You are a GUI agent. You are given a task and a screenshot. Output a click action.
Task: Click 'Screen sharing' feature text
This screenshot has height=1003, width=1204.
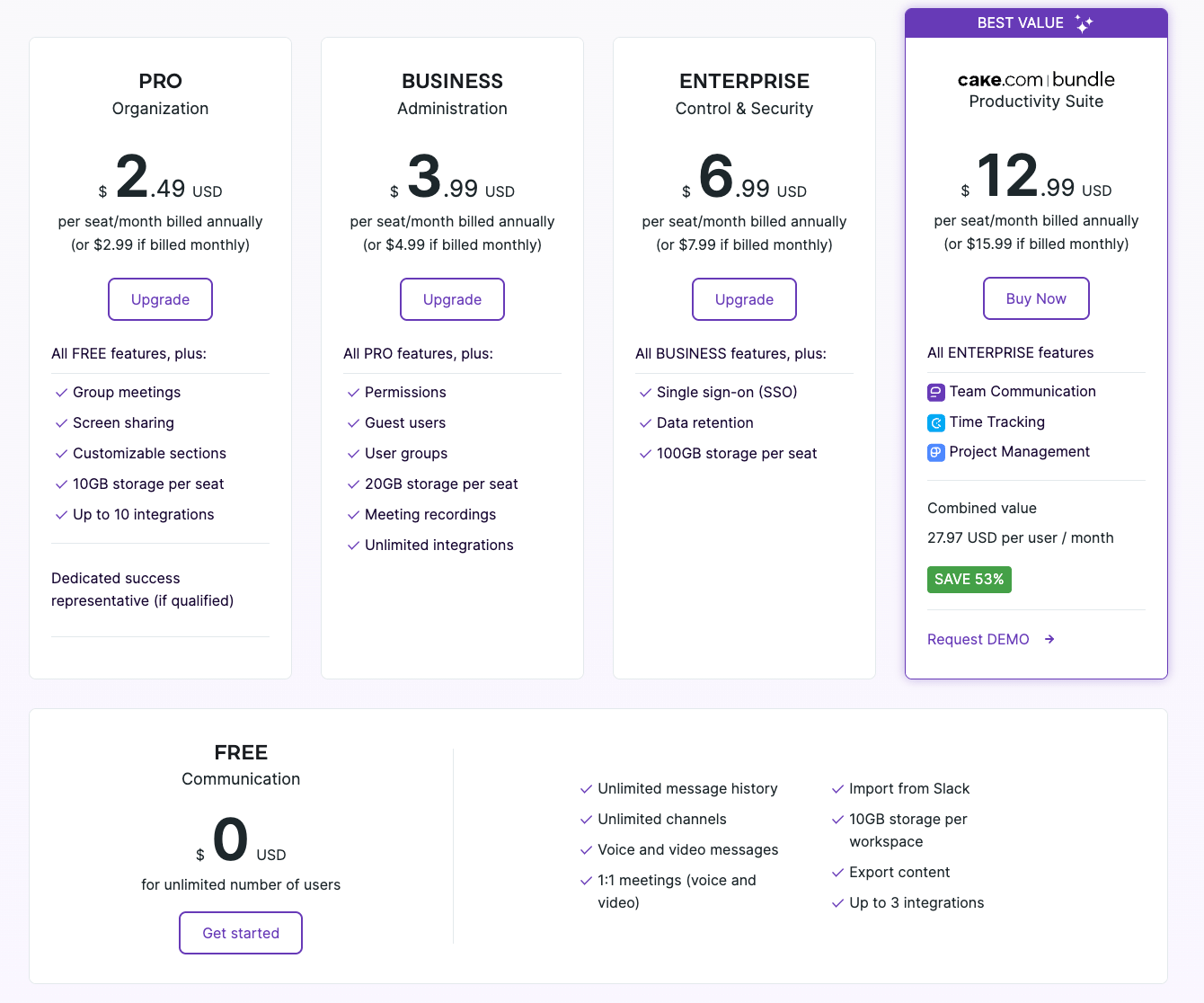(123, 423)
